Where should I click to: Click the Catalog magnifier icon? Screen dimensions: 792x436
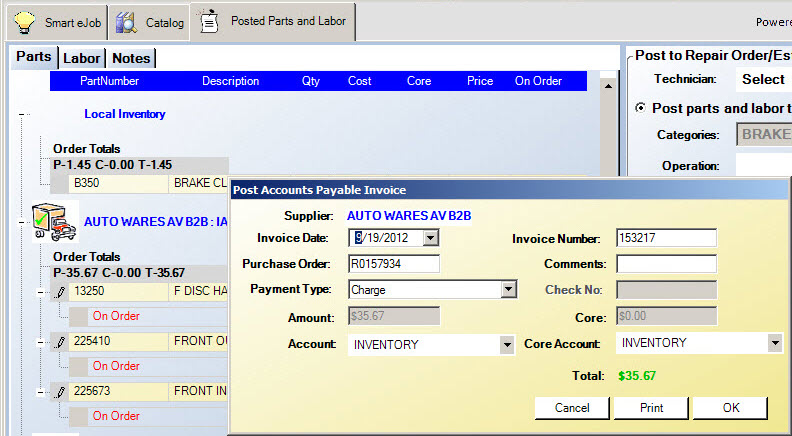(x=126, y=22)
